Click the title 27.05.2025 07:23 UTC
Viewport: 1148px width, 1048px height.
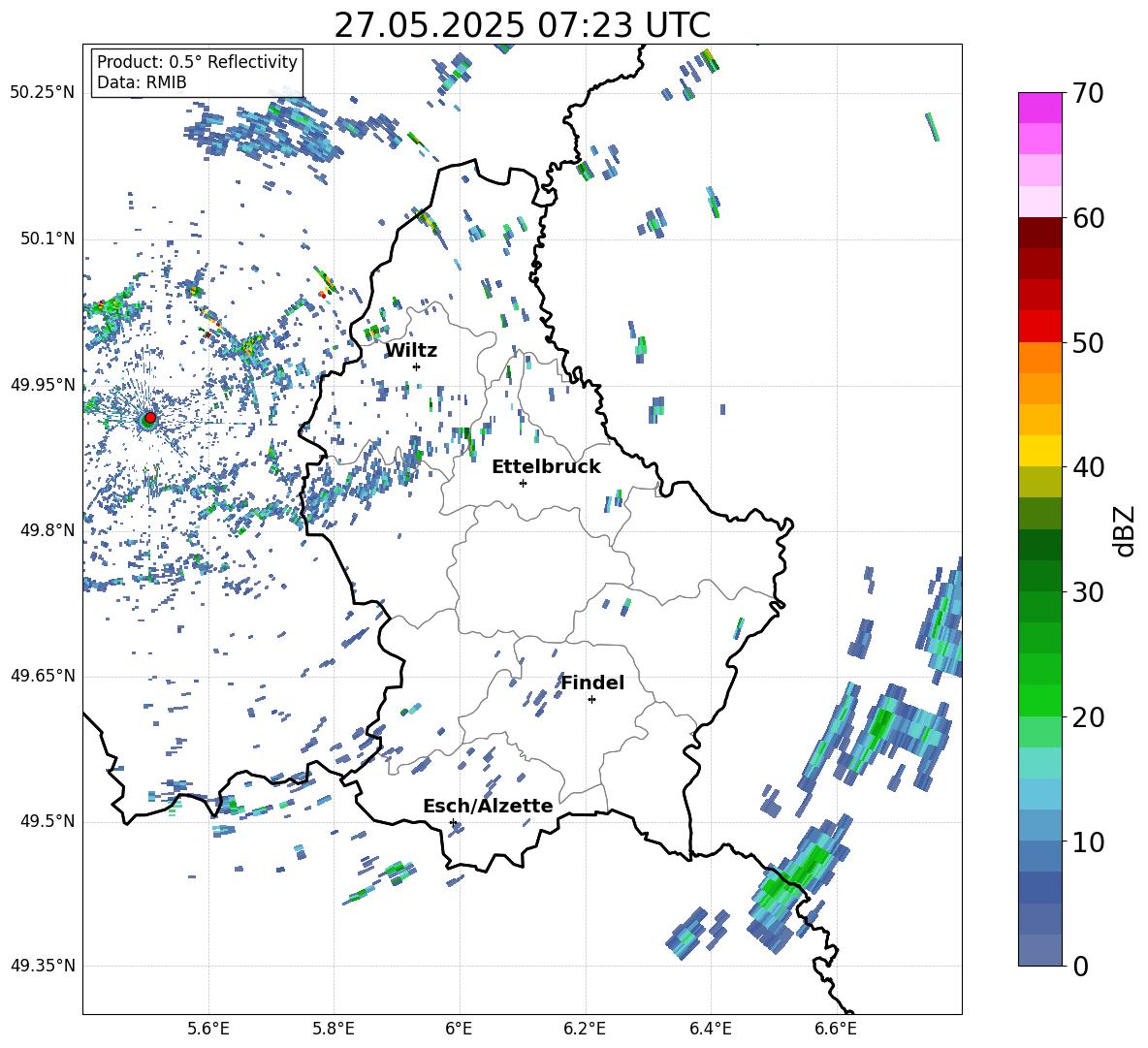click(522, 25)
